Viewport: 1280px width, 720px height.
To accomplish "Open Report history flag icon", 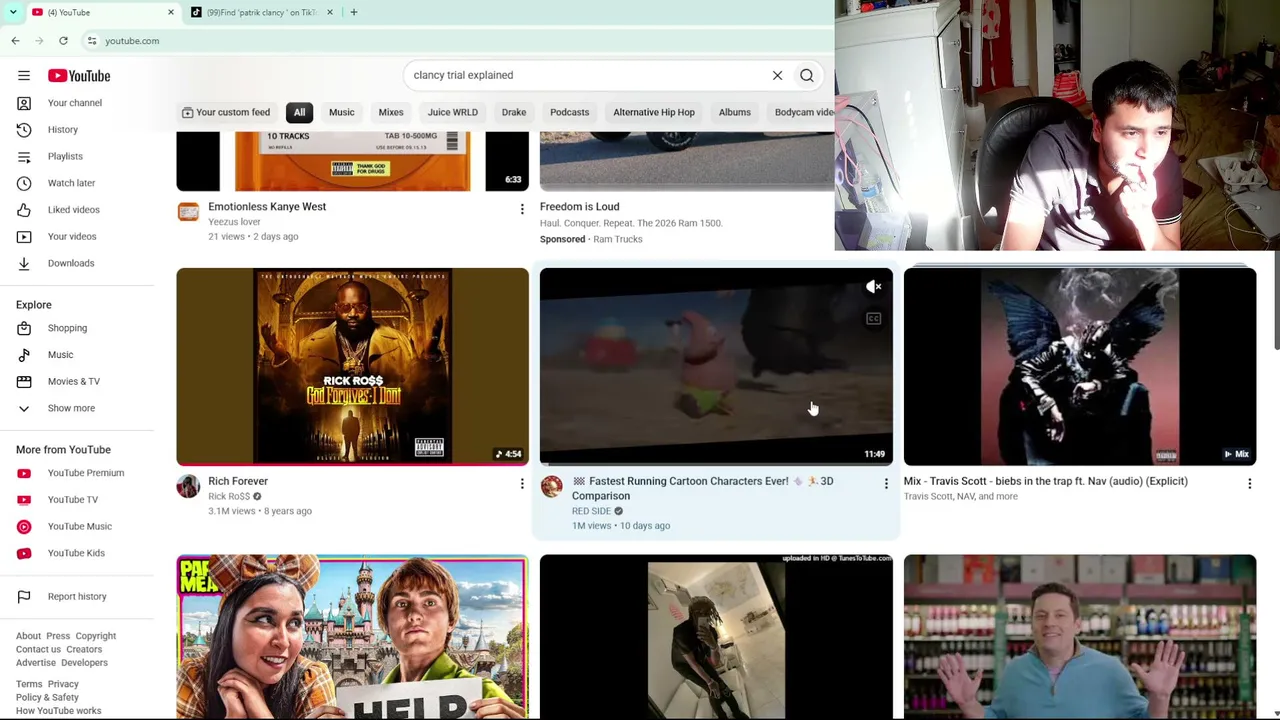I will coord(24,597).
